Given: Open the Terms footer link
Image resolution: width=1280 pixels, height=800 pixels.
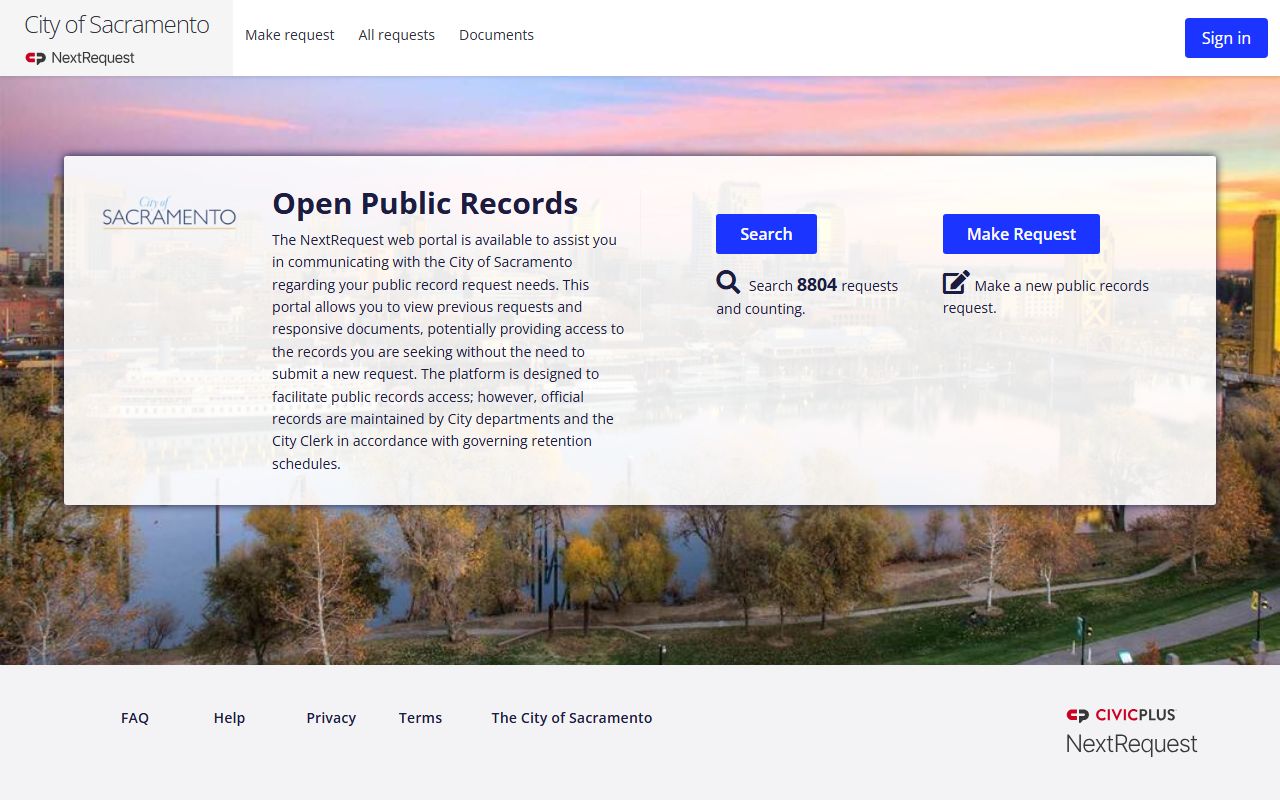Looking at the screenshot, I should [420, 718].
